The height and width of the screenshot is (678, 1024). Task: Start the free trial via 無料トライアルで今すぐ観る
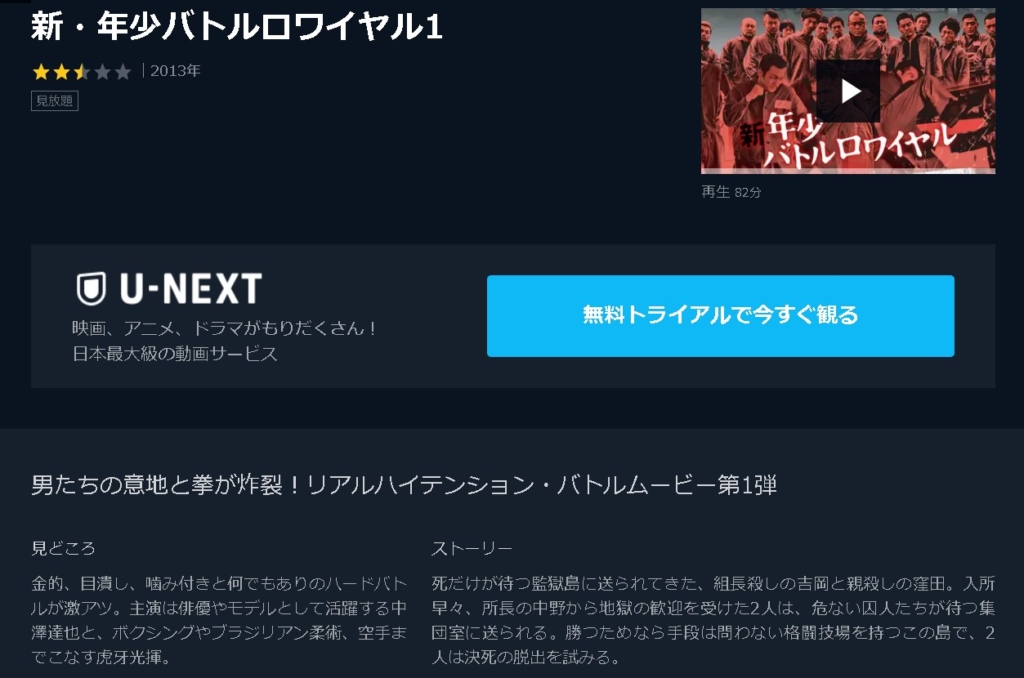click(720, 315)
